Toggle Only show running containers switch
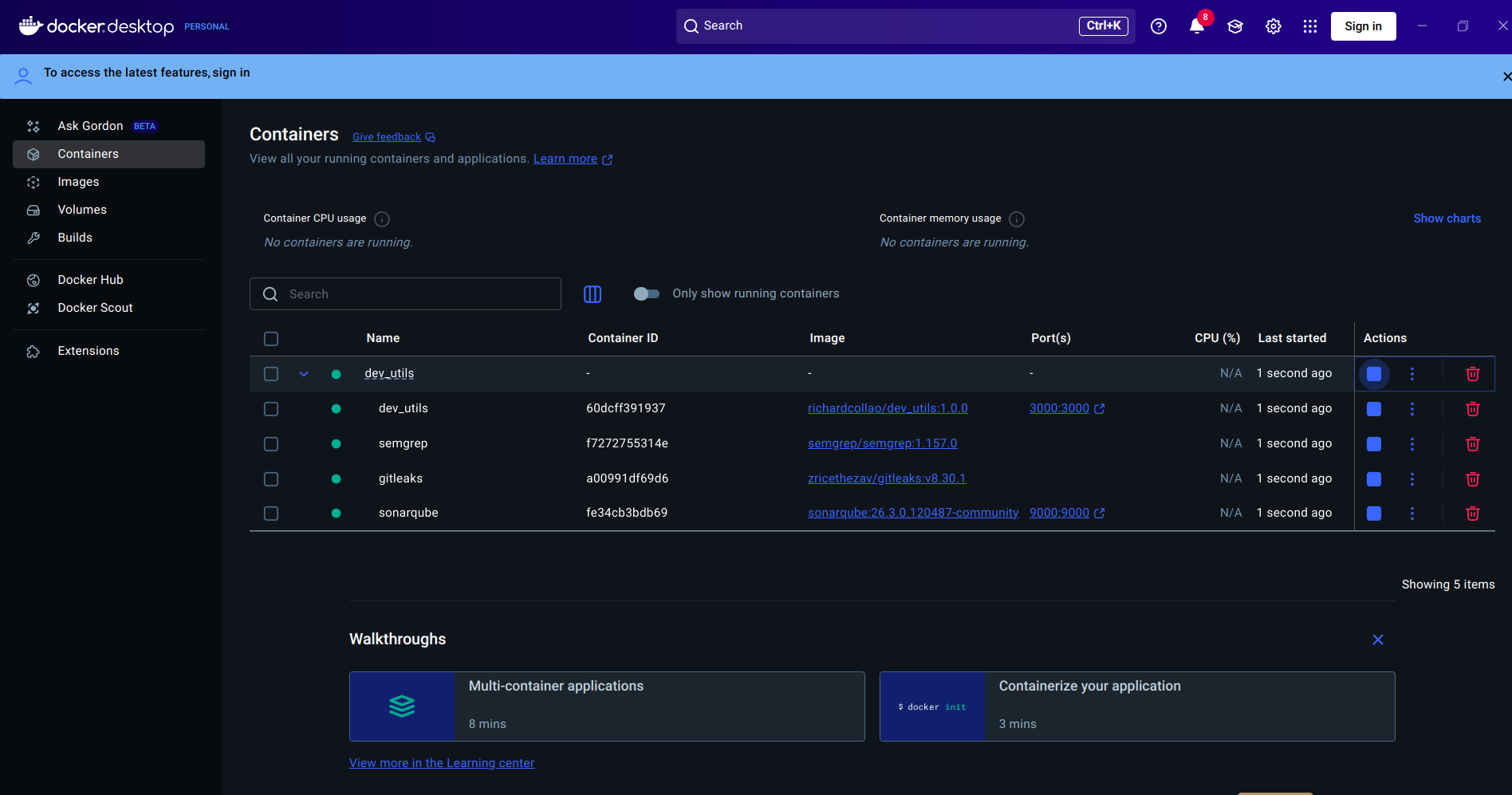Viewport: 1512px width, 795px height. tap(647, 294)
